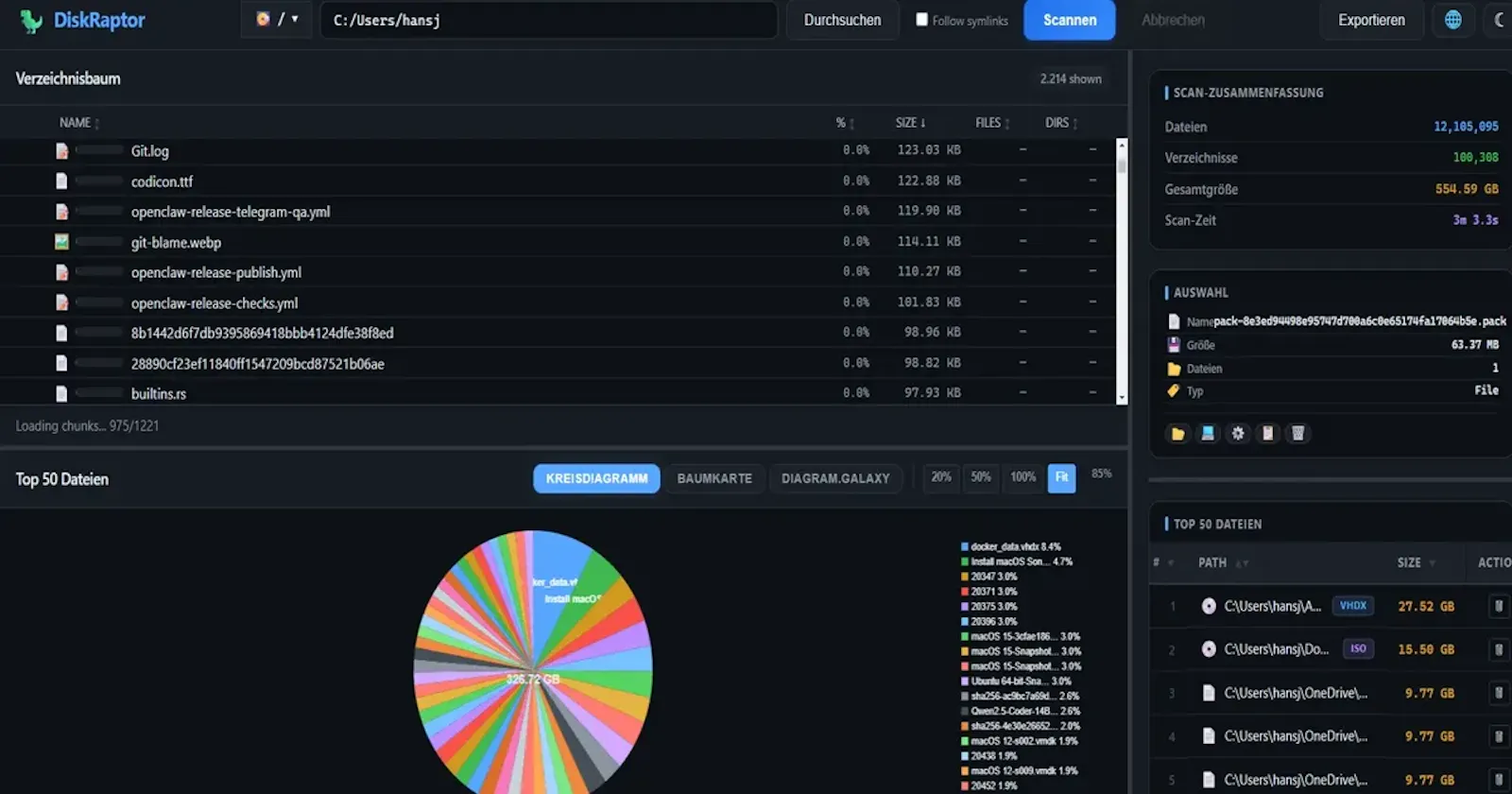The image size is (1512, 794).
Task: Sort directory tree by FILES column
Action: click(x=992, y=123)
